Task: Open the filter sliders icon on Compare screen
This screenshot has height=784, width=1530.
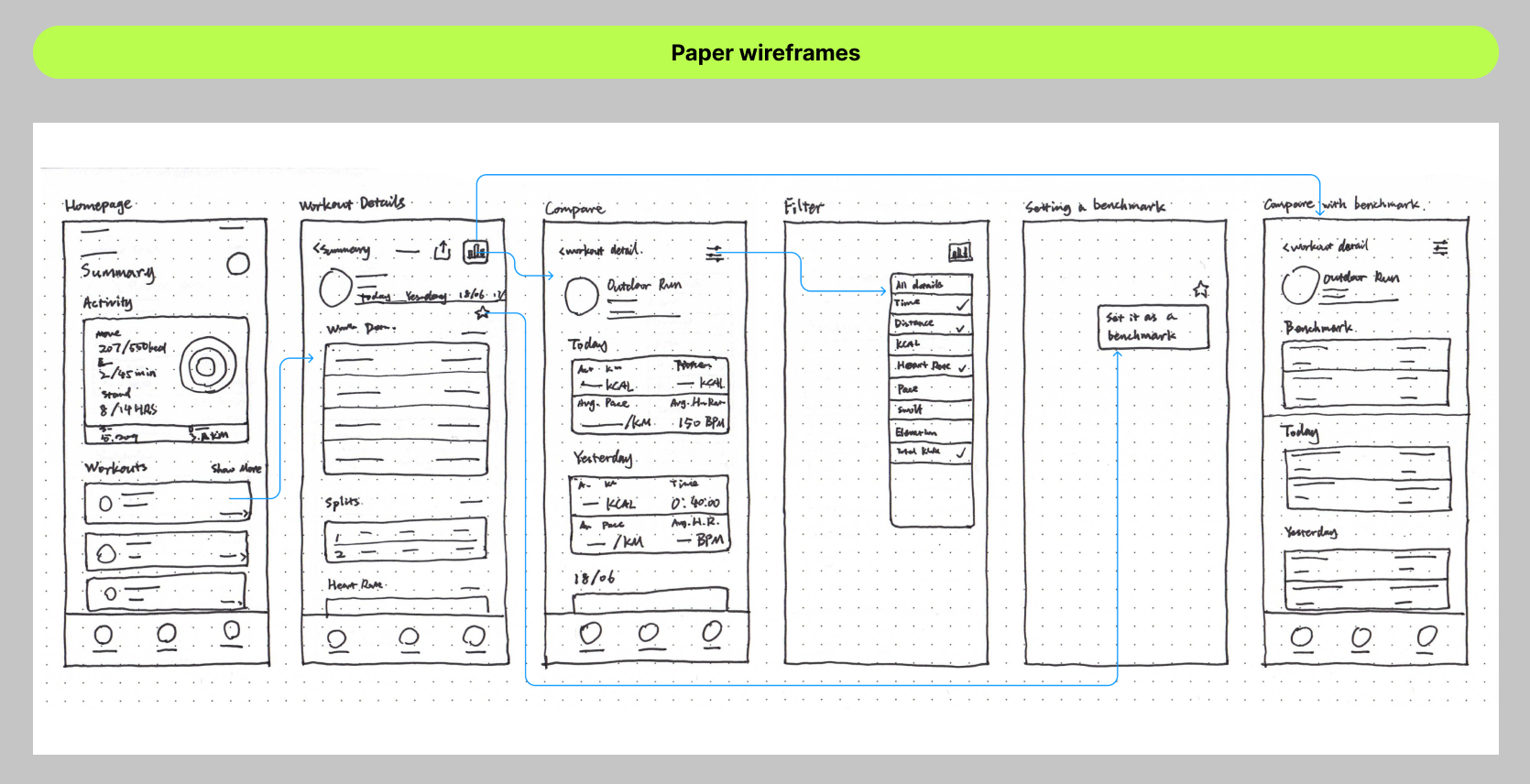Action: click(715, 253)
